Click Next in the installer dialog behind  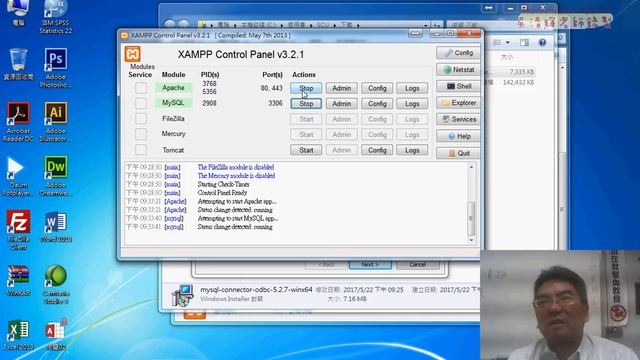pyautogui.click(x=370, y=264)
